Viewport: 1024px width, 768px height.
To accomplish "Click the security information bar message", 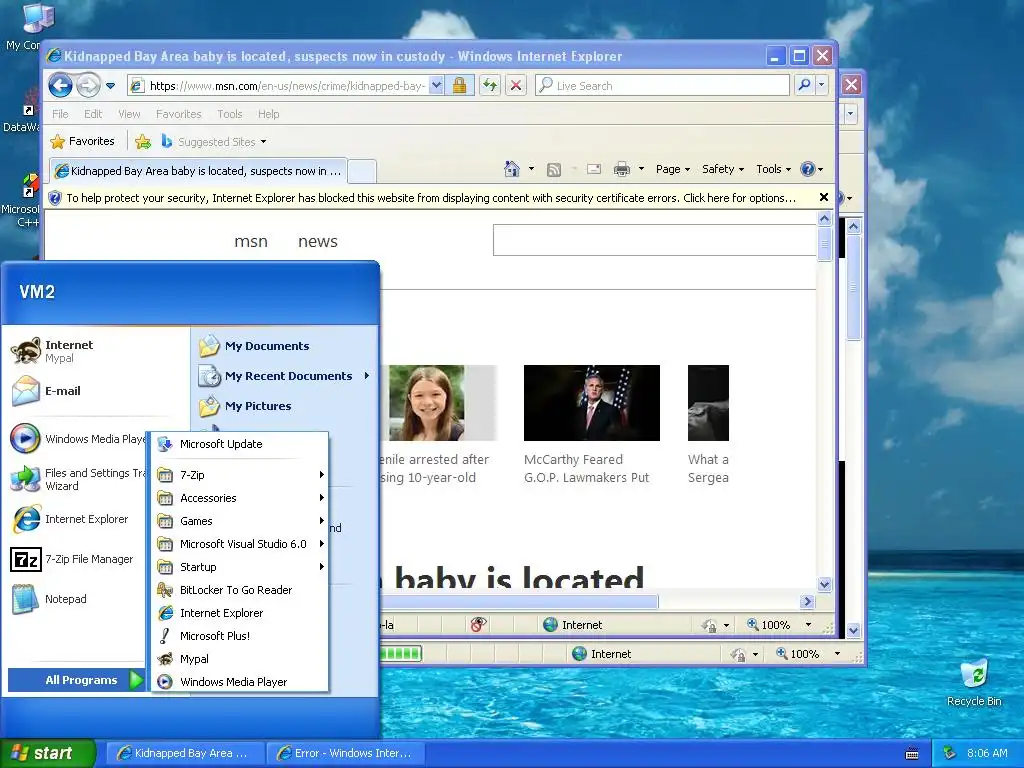I will click(430, 198).
